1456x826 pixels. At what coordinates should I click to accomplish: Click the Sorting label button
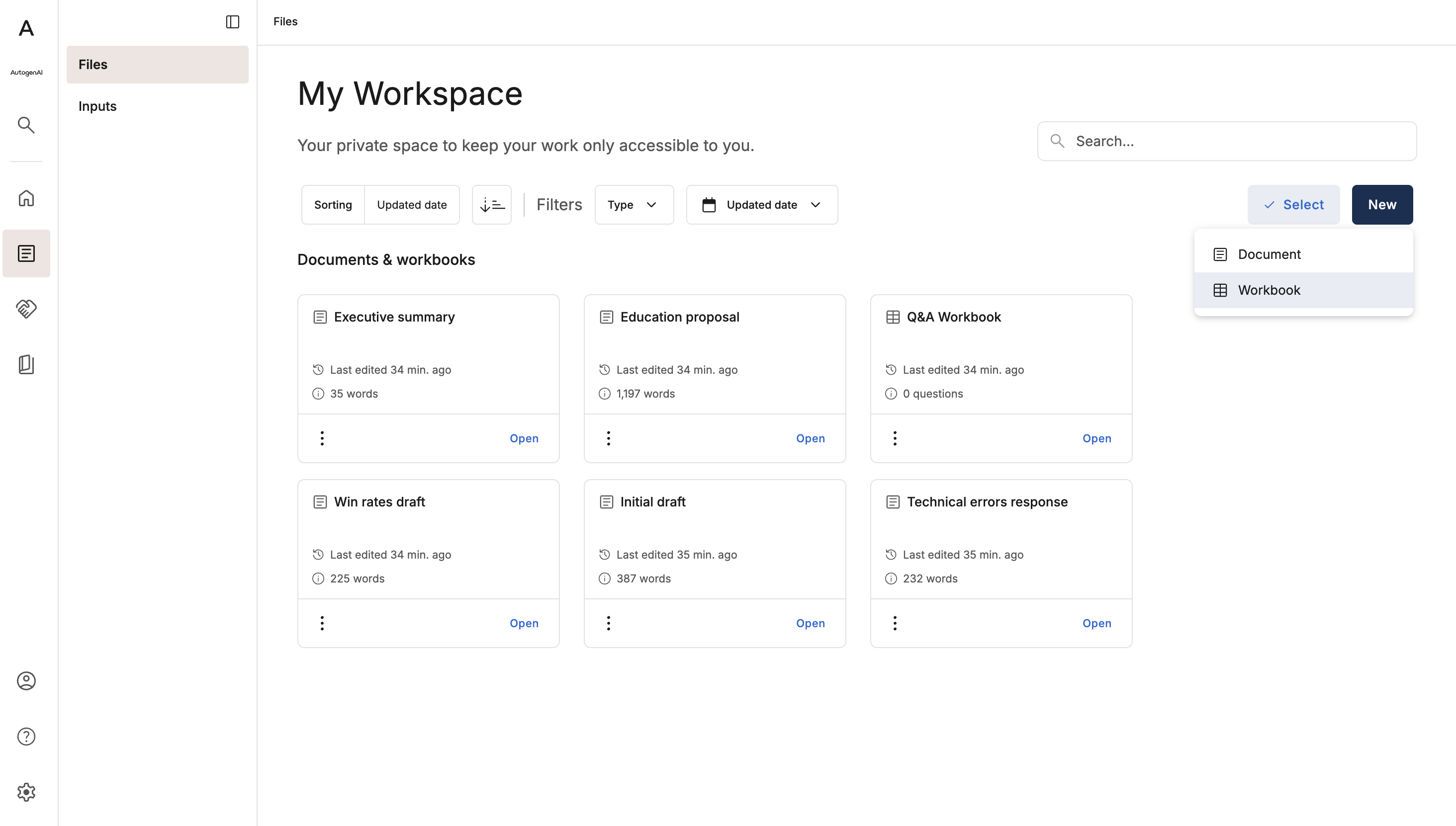click(333, 204)
